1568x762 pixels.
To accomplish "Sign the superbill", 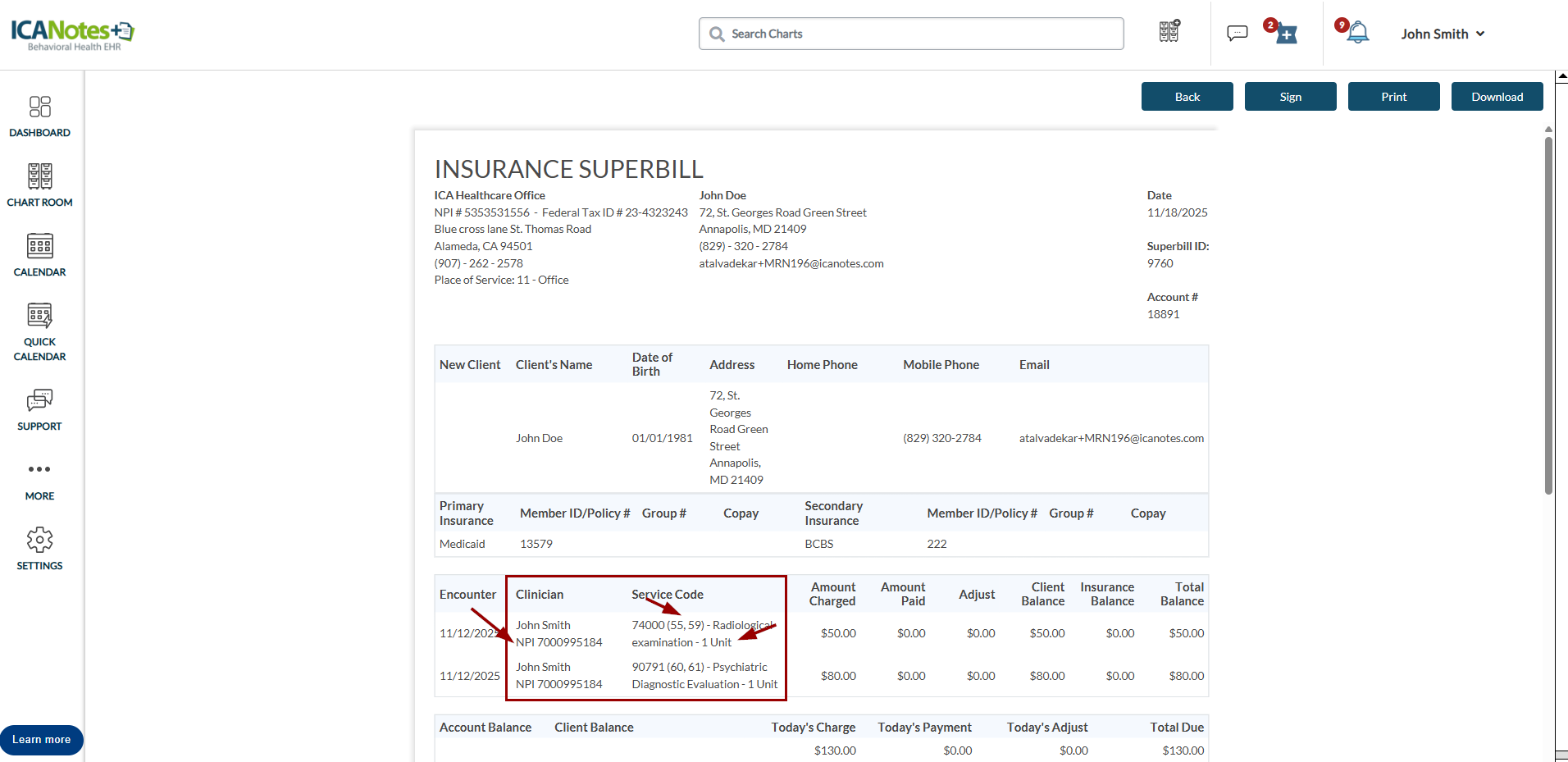I will tap(1290, 97).
